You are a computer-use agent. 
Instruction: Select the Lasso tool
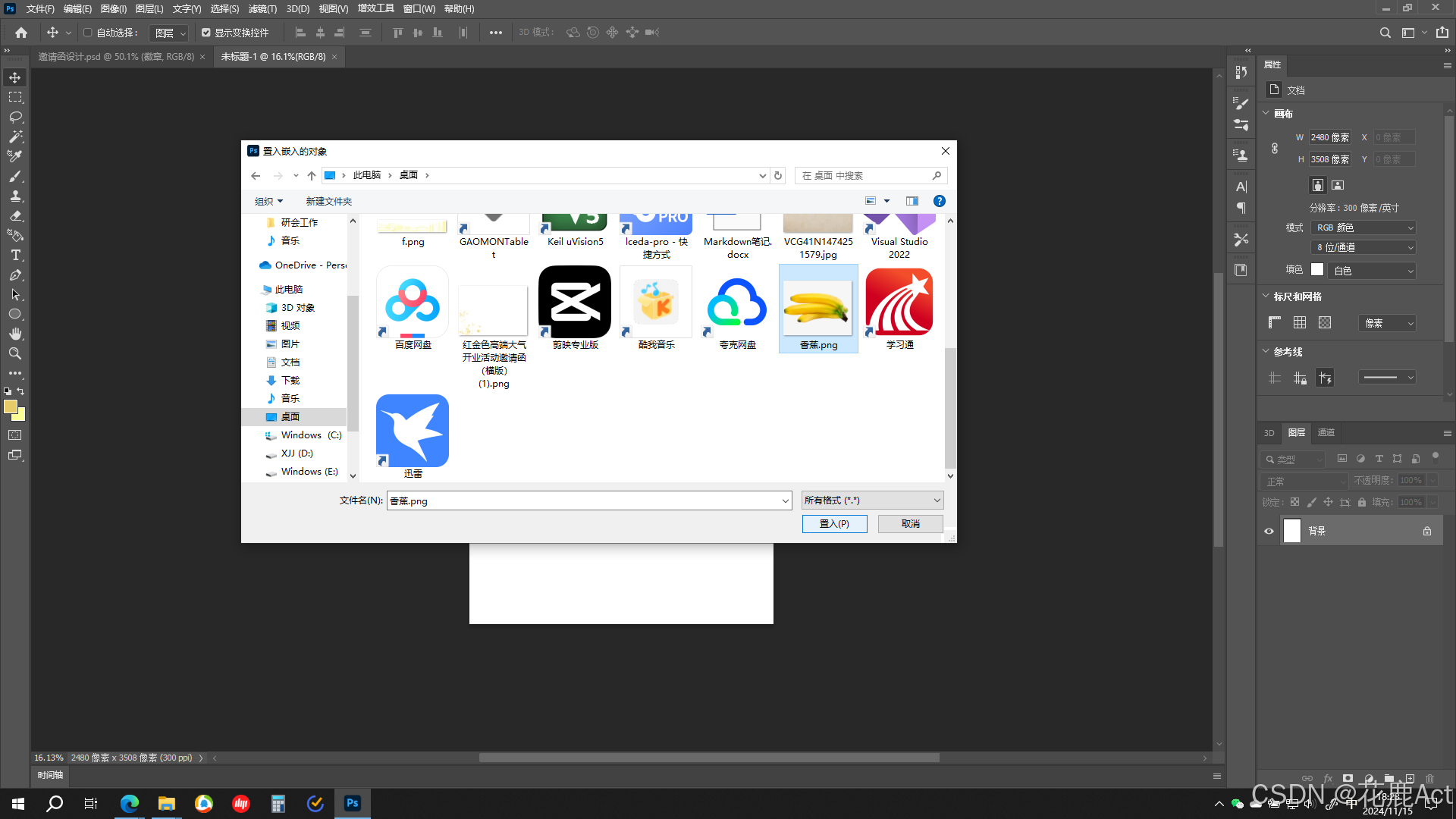tap(15, 117)
